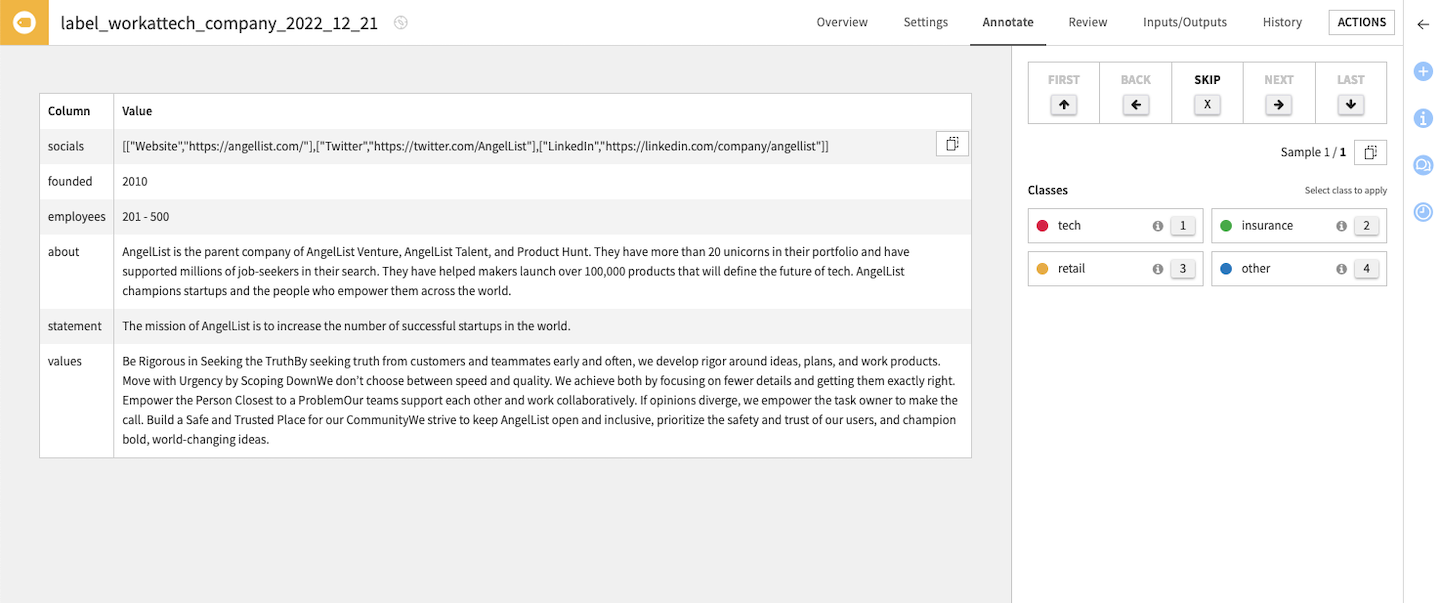
Task: Click the sync status icon beside task name
Action: tap(401, 23)
